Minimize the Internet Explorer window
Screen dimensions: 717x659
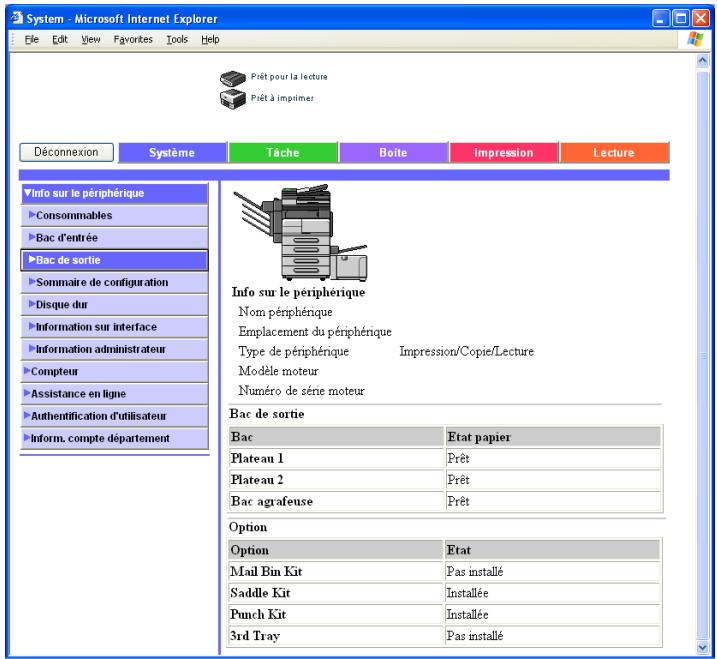[x=660, y=19]
